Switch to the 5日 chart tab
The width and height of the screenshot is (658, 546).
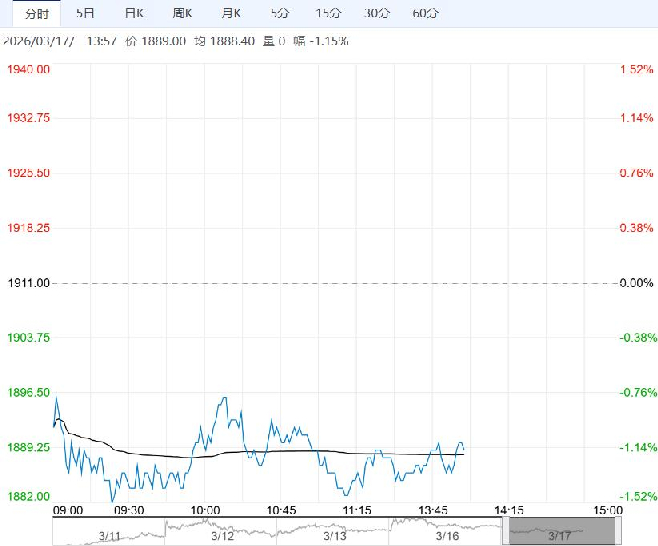86,13
